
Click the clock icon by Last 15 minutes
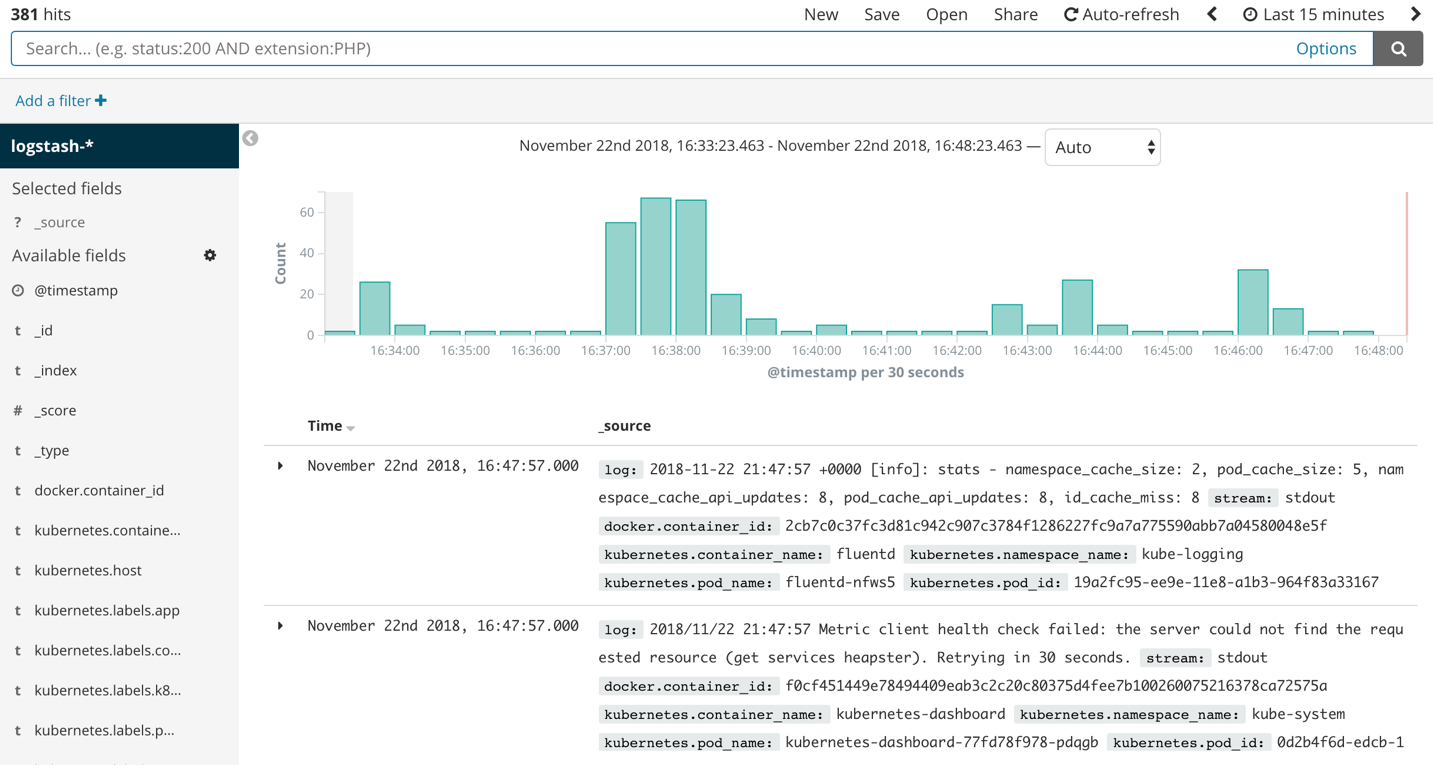click(x=1250, y=14)
